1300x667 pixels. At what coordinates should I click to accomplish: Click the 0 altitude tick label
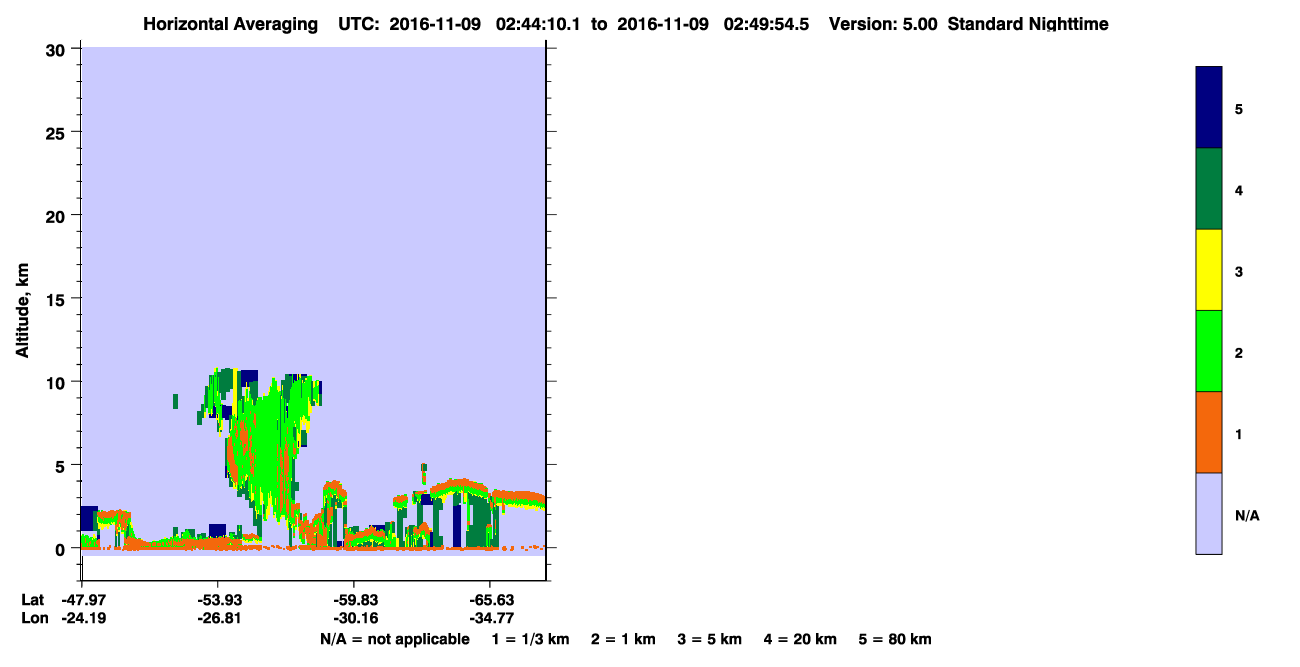61,548
